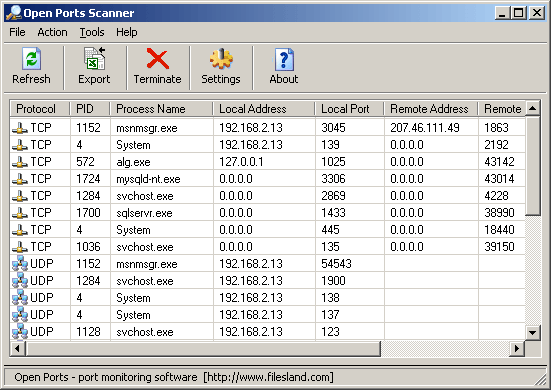
Task: Select TCP icon in the local port 2869 row
Action: click(20, 196)
